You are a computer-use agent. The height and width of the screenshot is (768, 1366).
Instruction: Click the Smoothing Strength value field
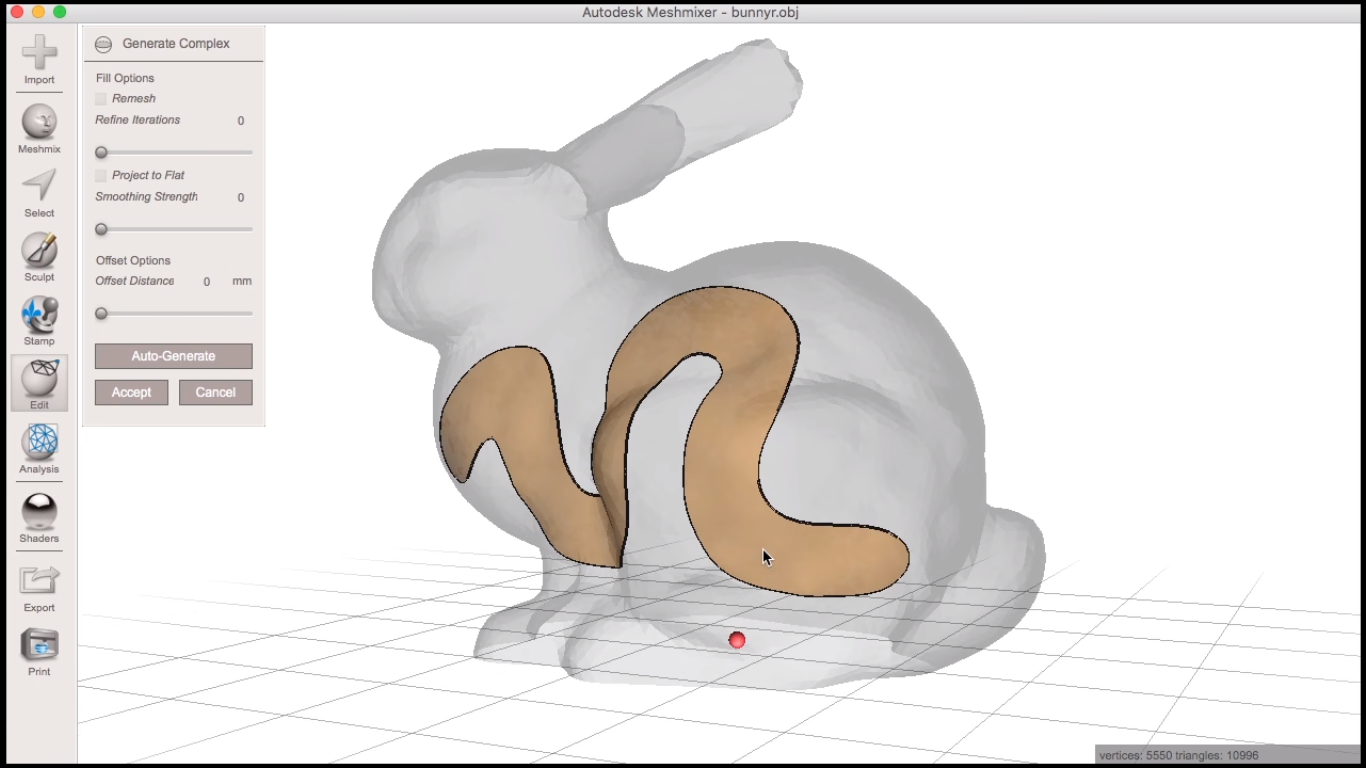241,198
